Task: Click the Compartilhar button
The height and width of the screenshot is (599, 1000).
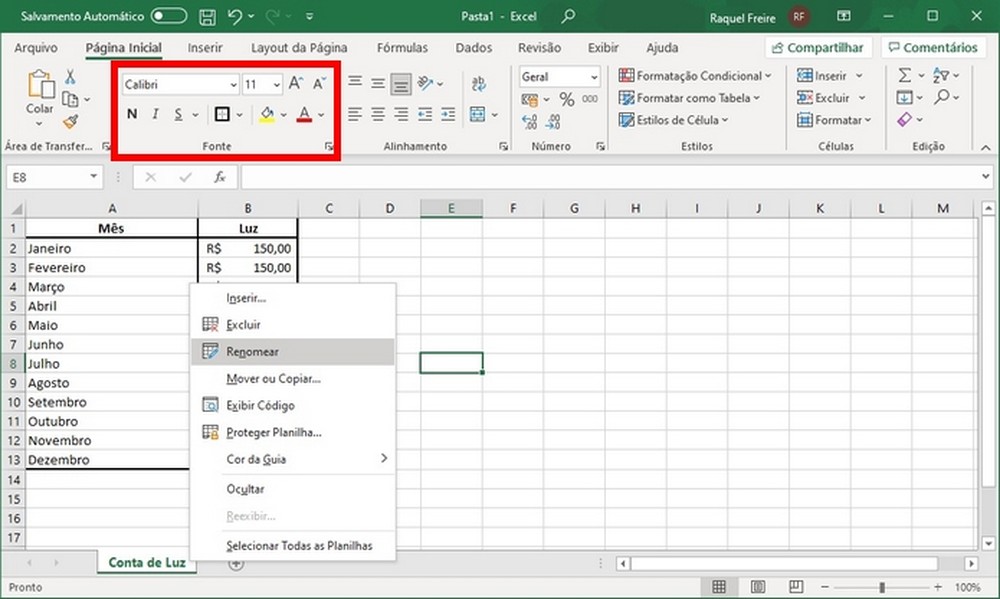Action: [818, 48]
